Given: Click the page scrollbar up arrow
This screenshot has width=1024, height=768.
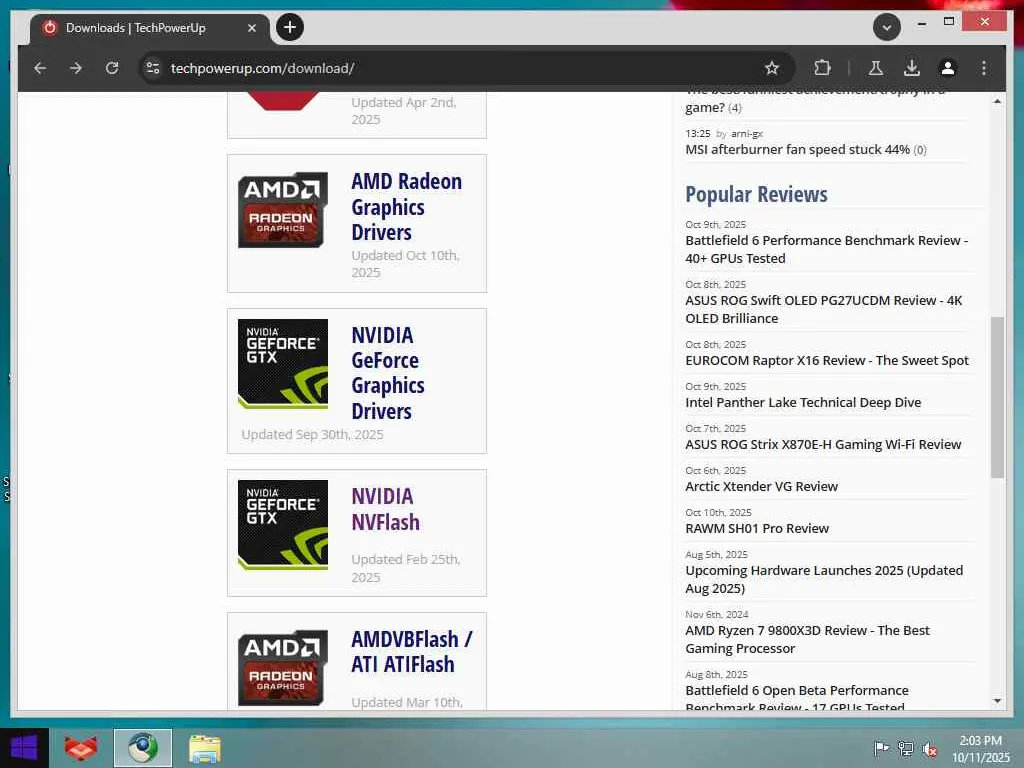Looking at the screenshot, I should point(997,101).
